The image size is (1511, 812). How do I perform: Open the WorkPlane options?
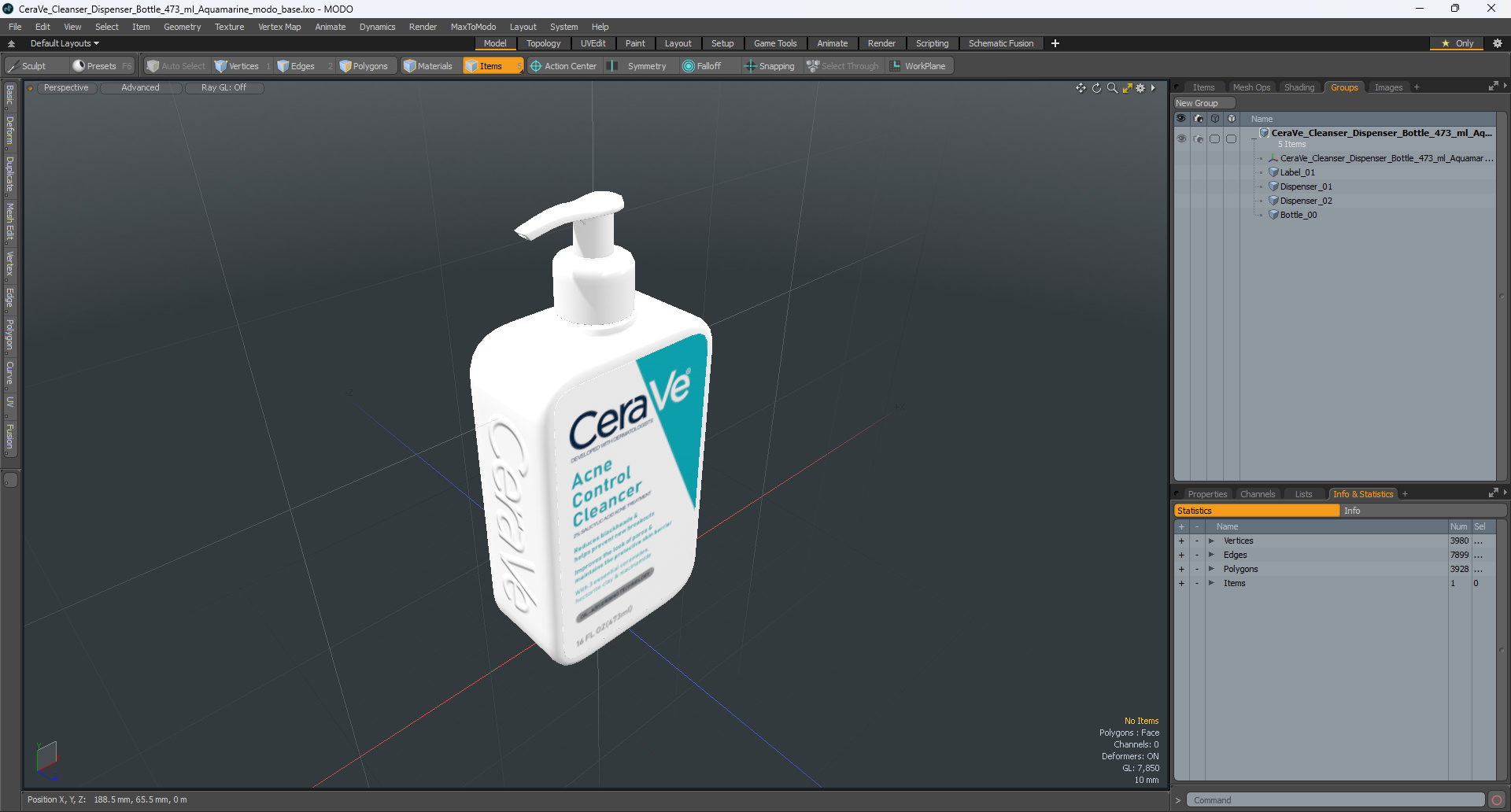point(918,66)
